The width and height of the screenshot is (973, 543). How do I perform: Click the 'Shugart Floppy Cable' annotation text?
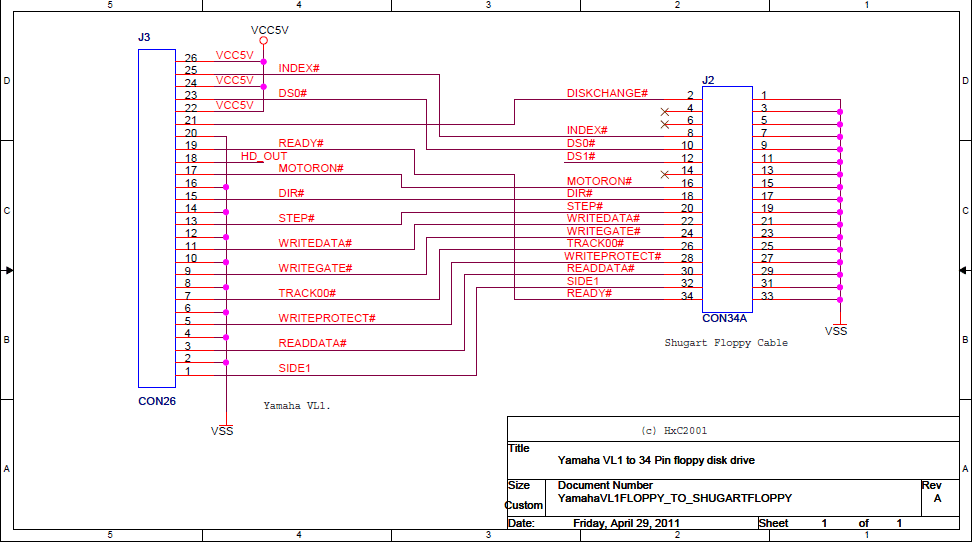(726, 343)
